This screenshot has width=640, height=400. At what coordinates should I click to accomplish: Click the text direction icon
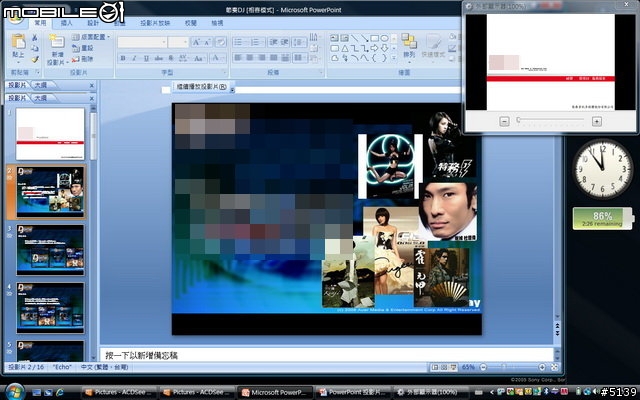tap(313, 38)
